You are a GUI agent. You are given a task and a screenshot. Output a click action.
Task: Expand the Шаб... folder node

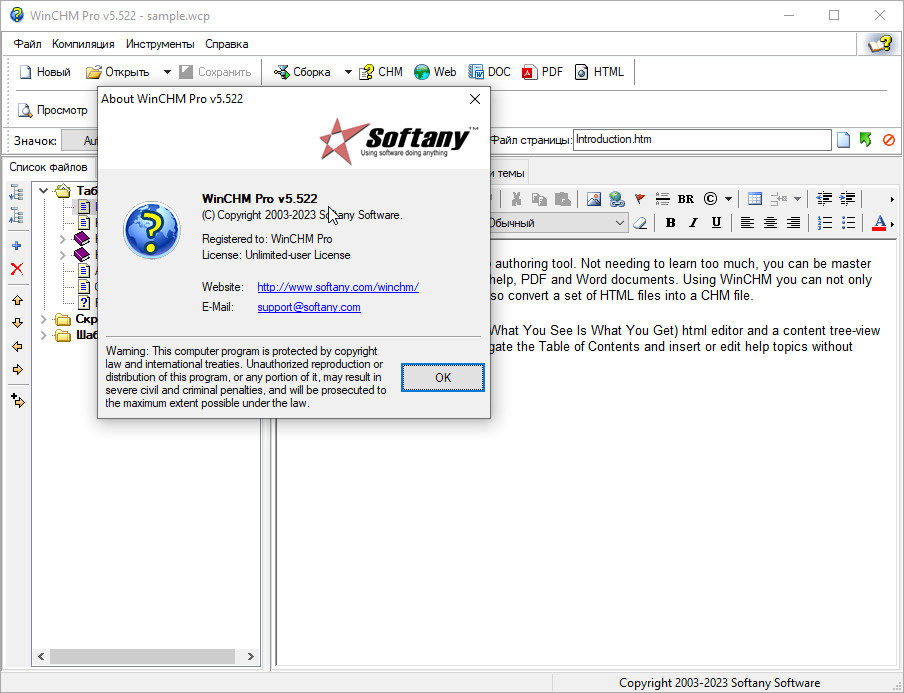coord(43,335)
